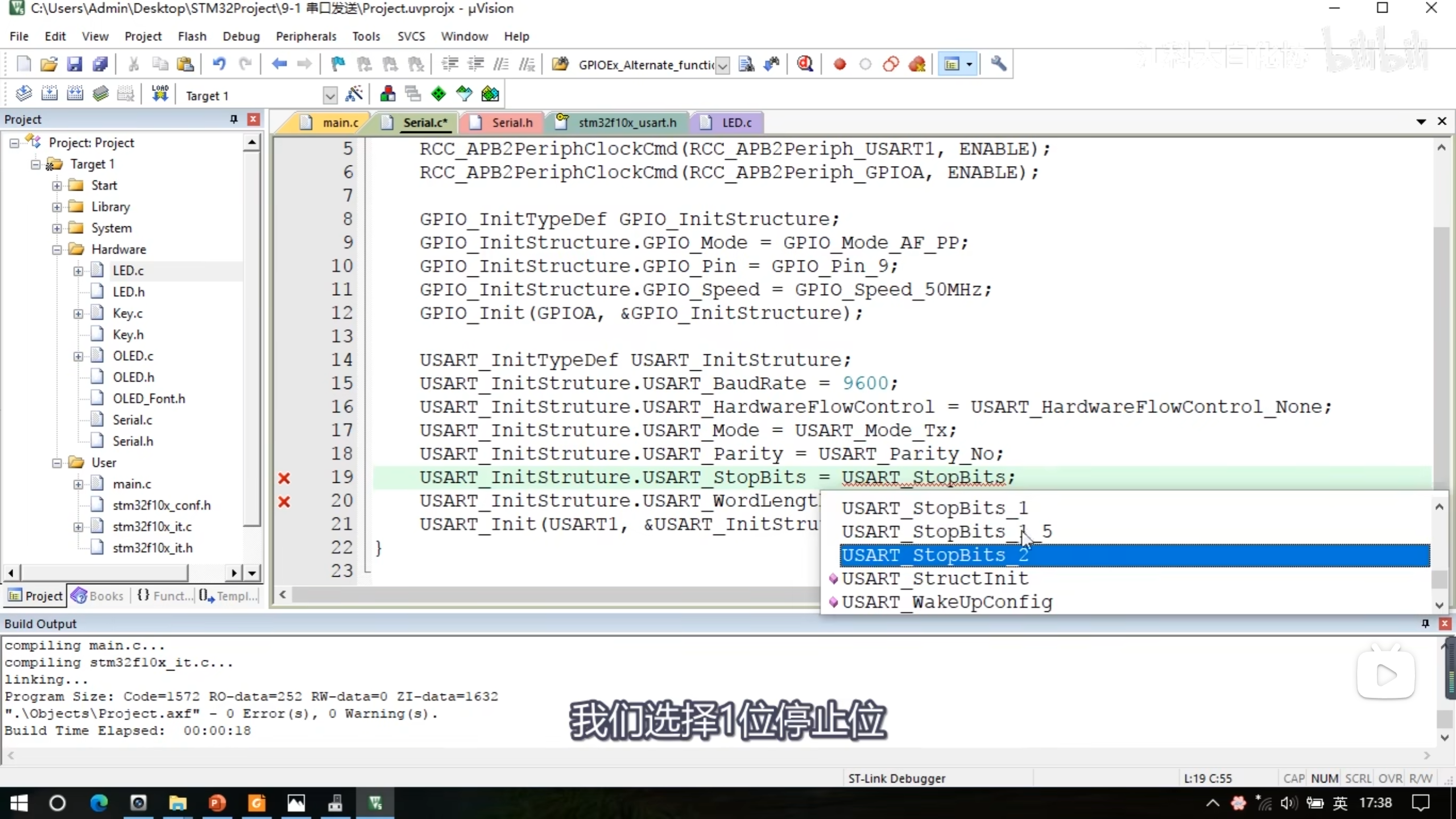
Task: Toggle the NUM indicator in the status bar
Action: point(1324,778)
